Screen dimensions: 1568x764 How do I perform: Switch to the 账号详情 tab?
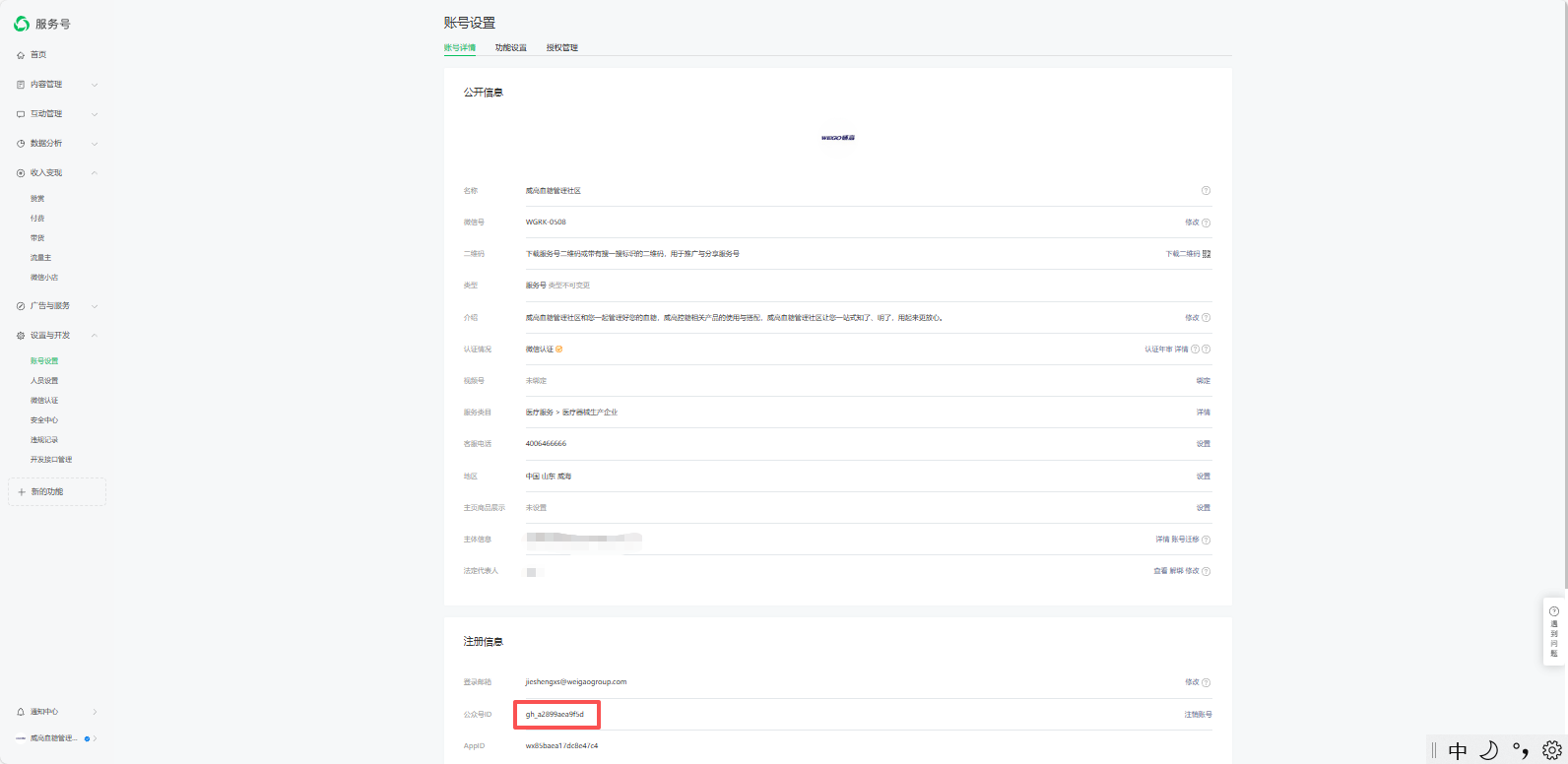click(460, 48)
